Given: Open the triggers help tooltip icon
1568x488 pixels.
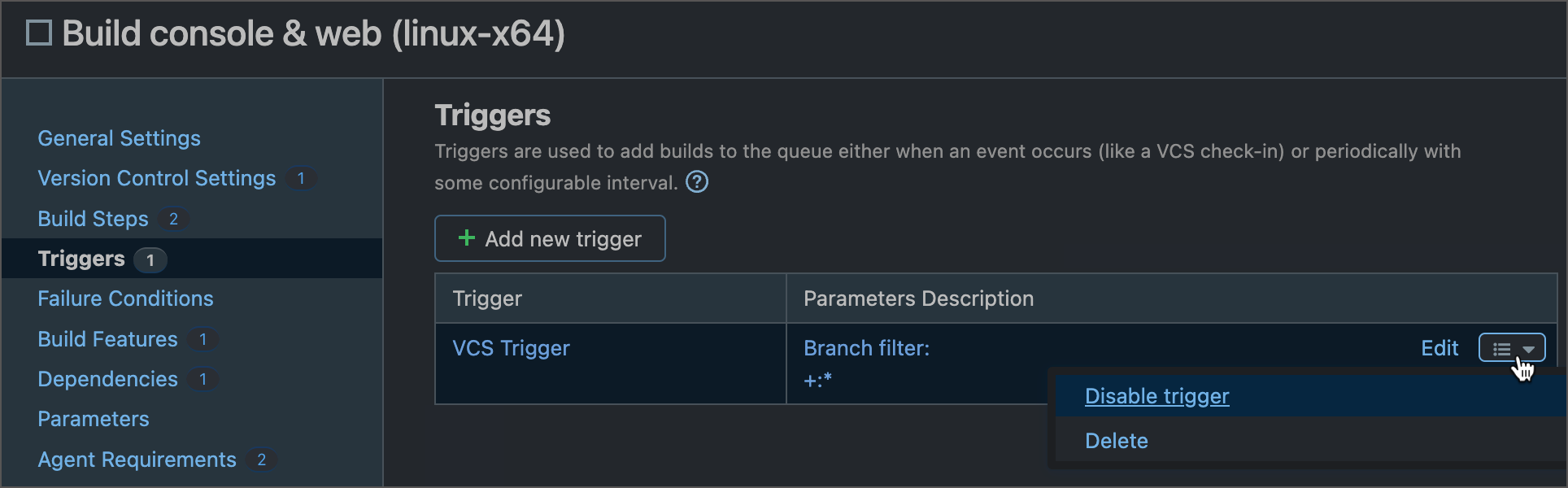Looking at the screenshot, I should pyautogui.click(x=697, y=182).
